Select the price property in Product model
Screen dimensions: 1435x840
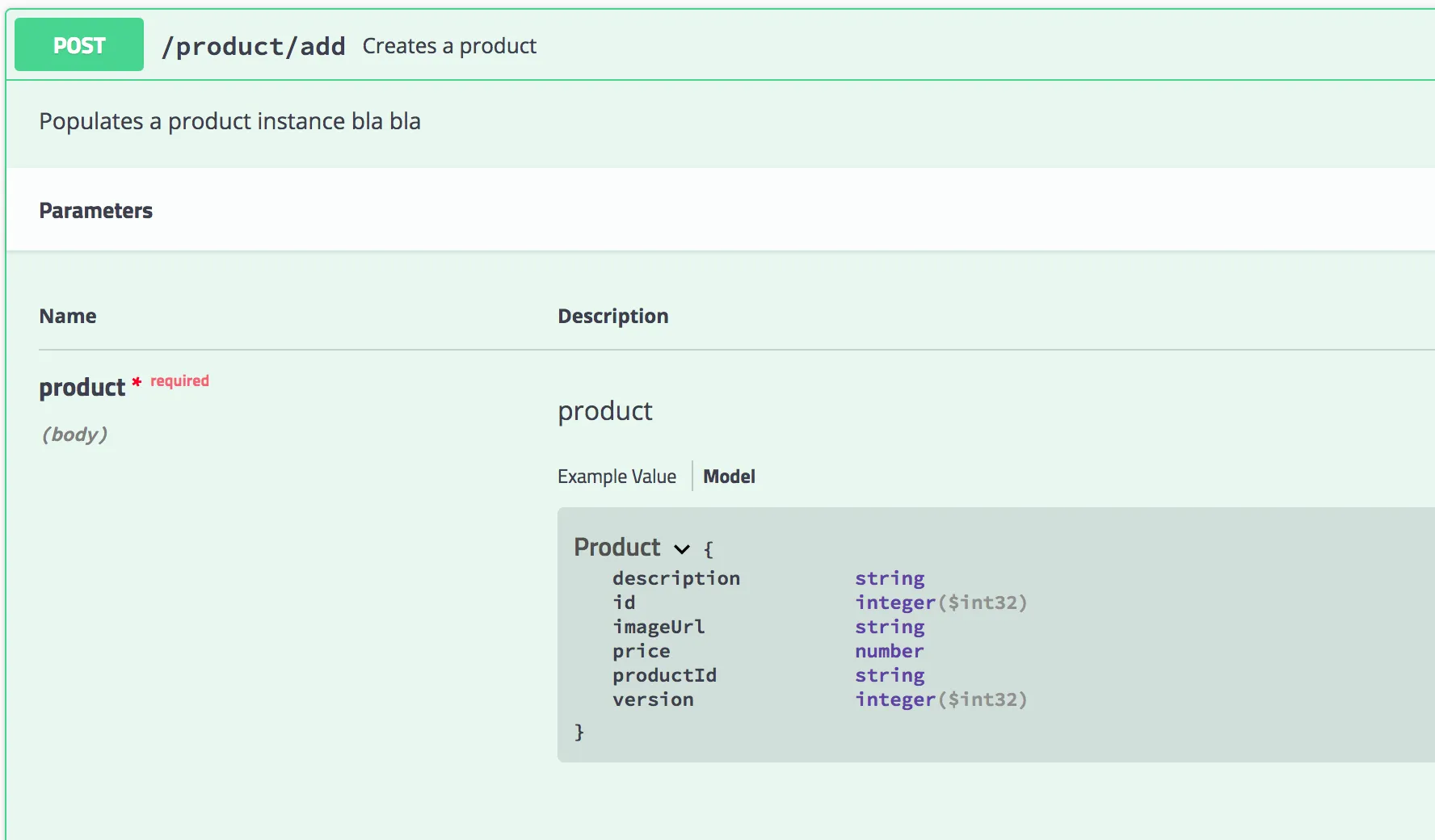click(641, 651)
